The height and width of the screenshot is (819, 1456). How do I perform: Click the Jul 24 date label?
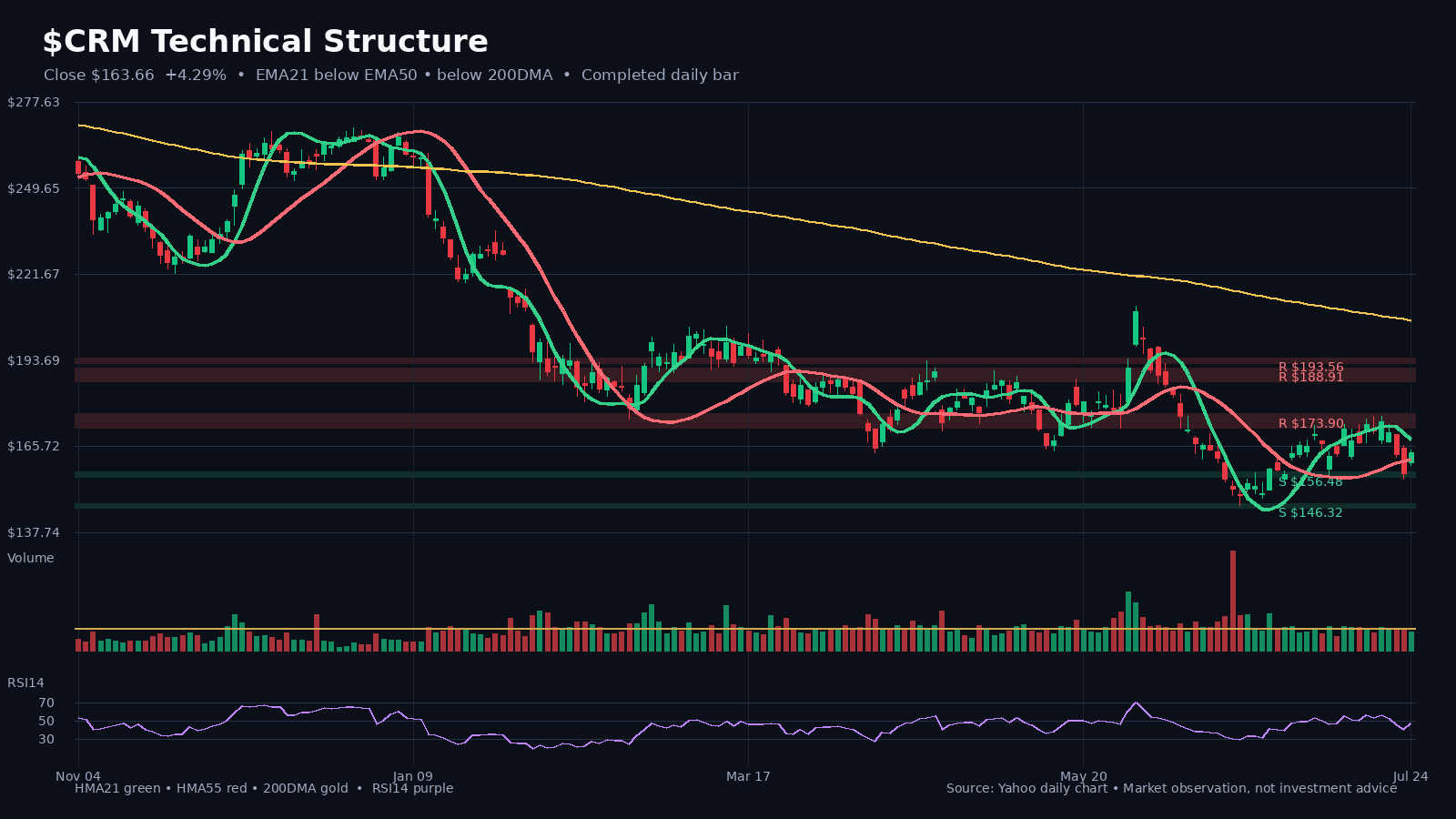(x=1410, y=776)
